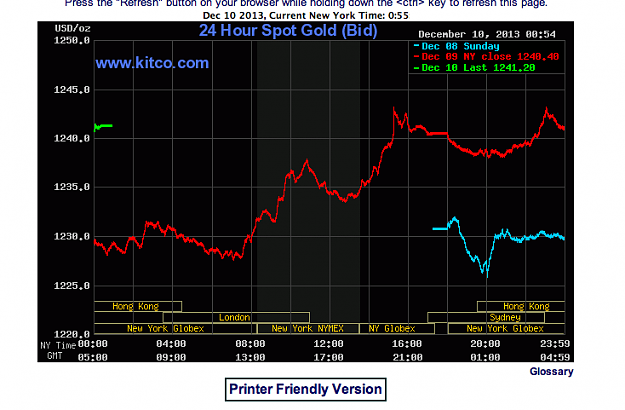Viewport: 625px width, 410px height.
Task: Click the 1225.0 price axis label
Action: tap(72, 286)
